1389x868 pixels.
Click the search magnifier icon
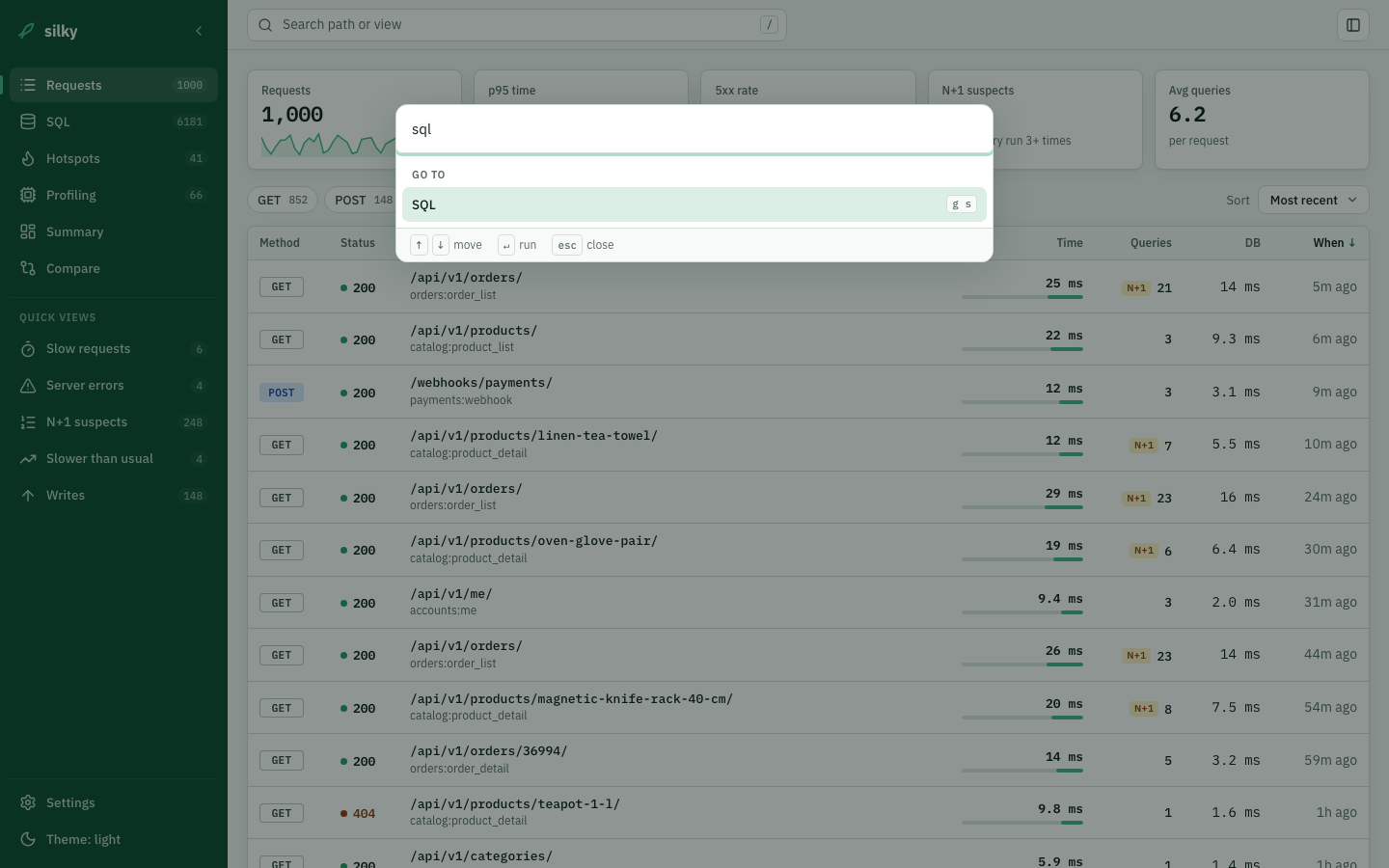pyautogui.click(x=265, y=25)
